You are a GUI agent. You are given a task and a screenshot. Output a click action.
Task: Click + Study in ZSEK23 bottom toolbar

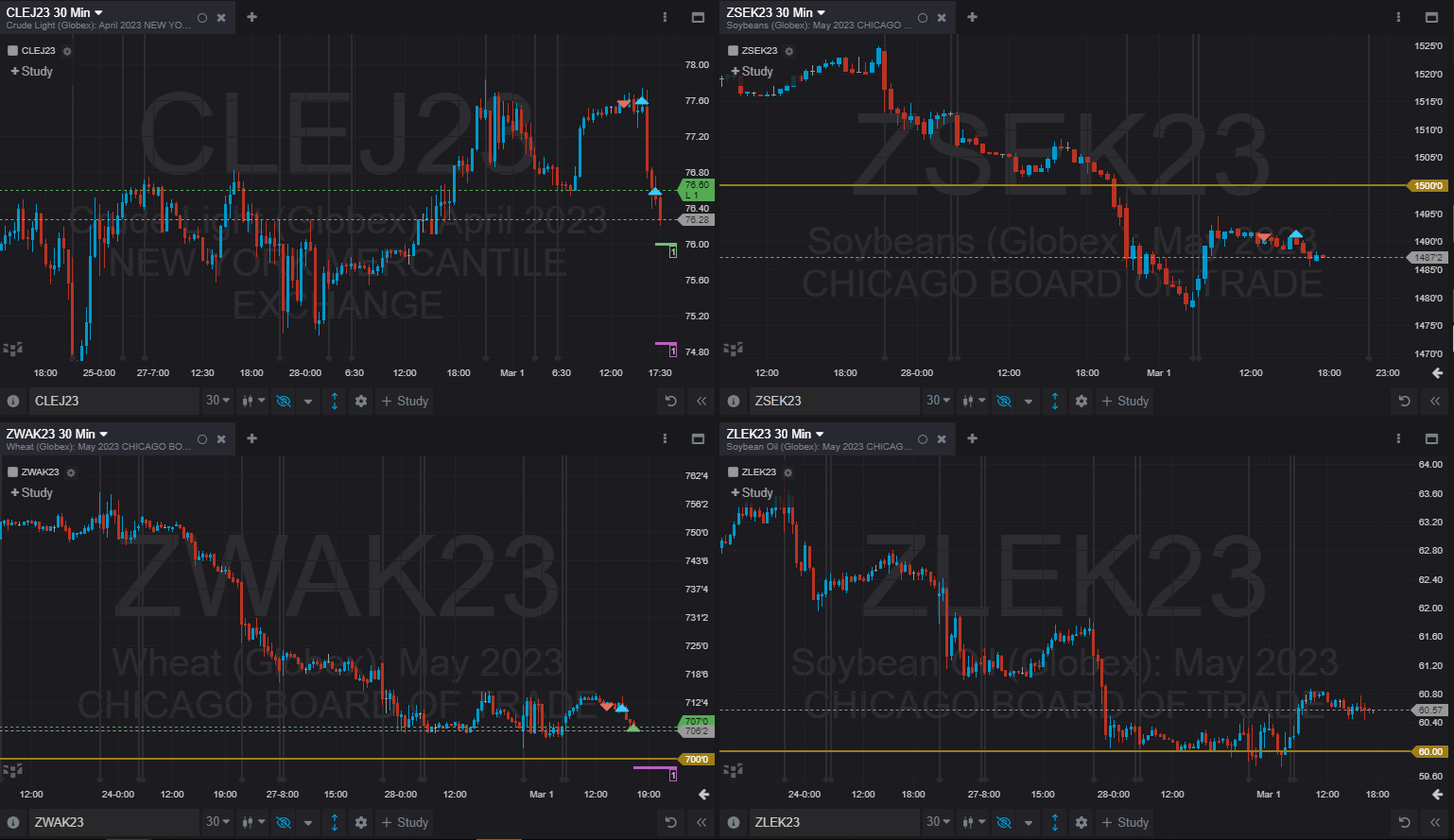(1125, 401)
